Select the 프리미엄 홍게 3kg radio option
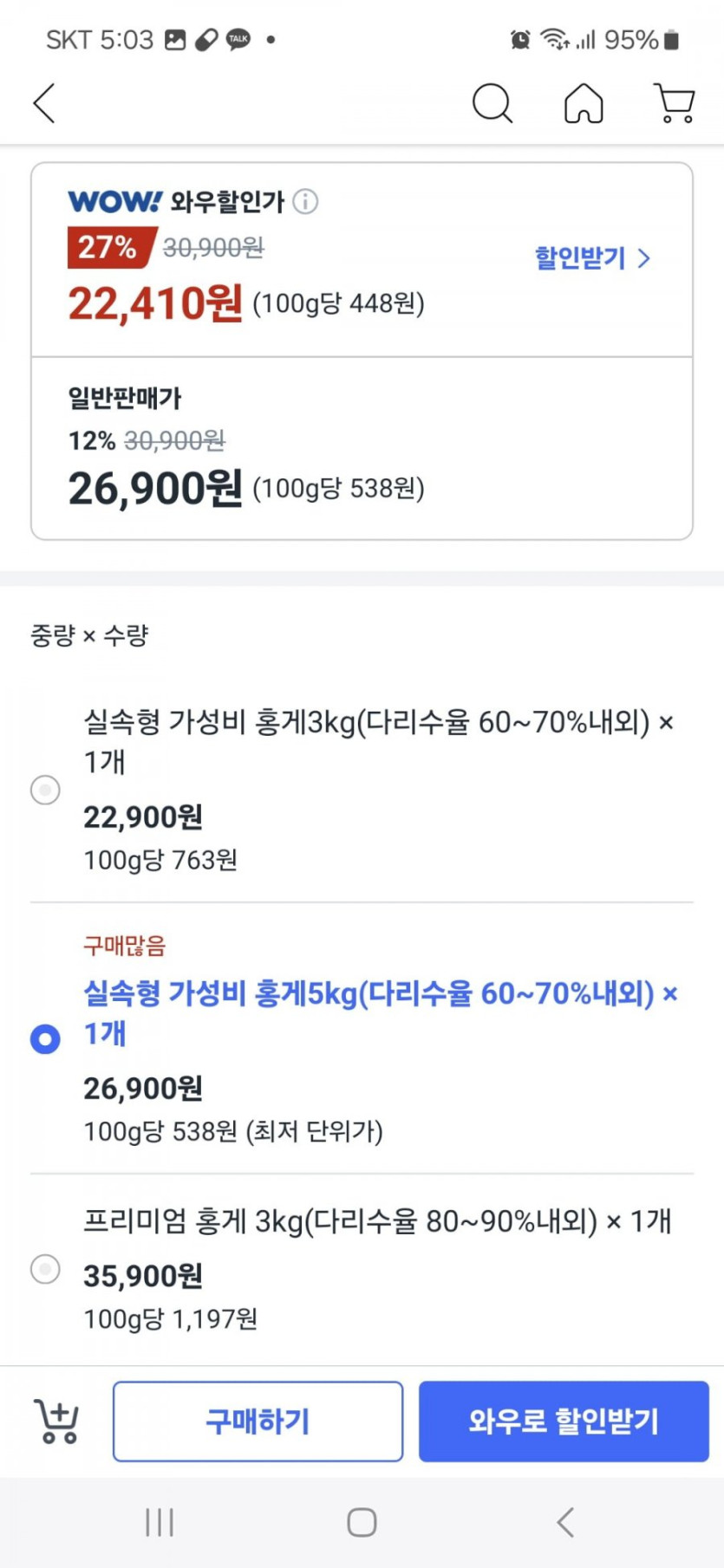The height and width of the screenshot is (1568, 724). pos(45,1269)
